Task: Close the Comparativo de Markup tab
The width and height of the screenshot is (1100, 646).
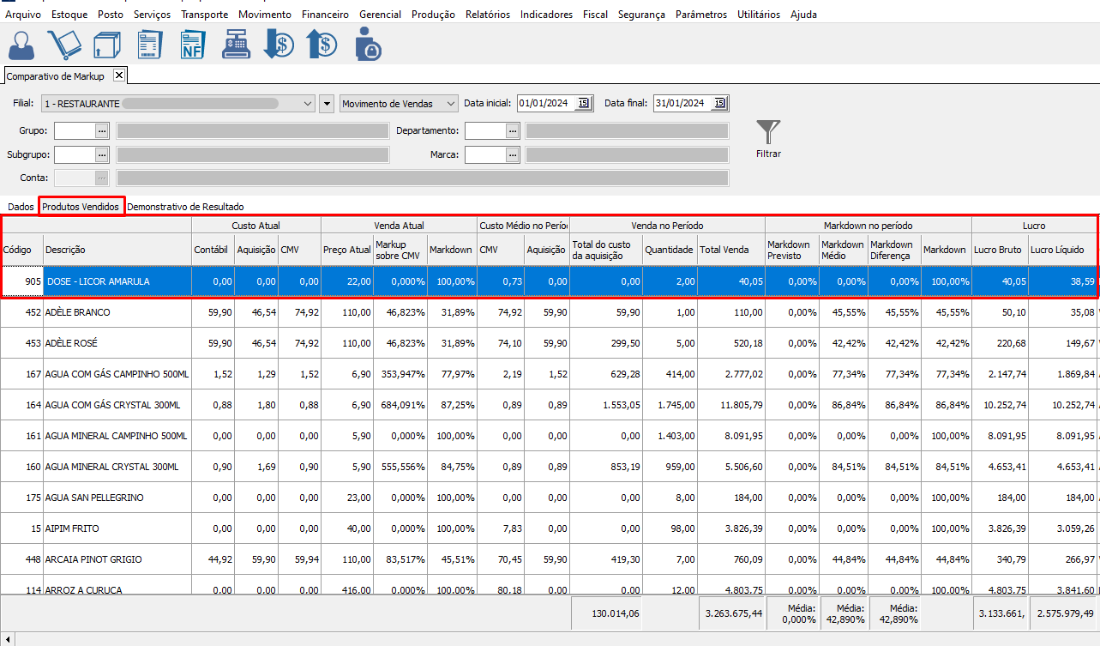Action: (x=118, y=76)
